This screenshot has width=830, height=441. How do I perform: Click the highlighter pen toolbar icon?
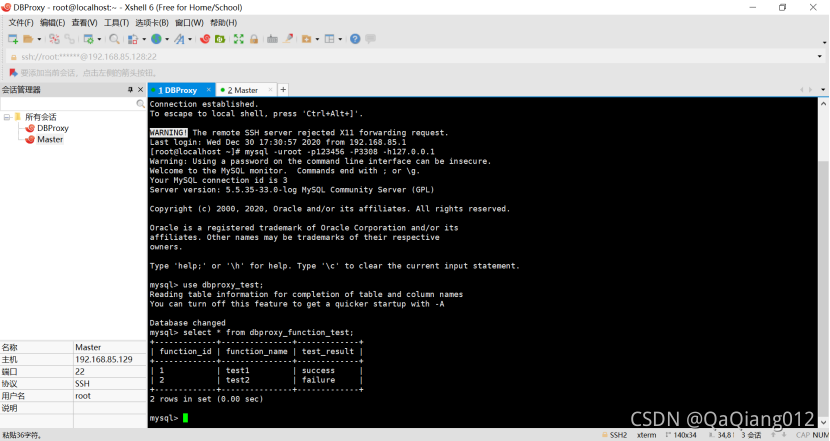(288, 39)
